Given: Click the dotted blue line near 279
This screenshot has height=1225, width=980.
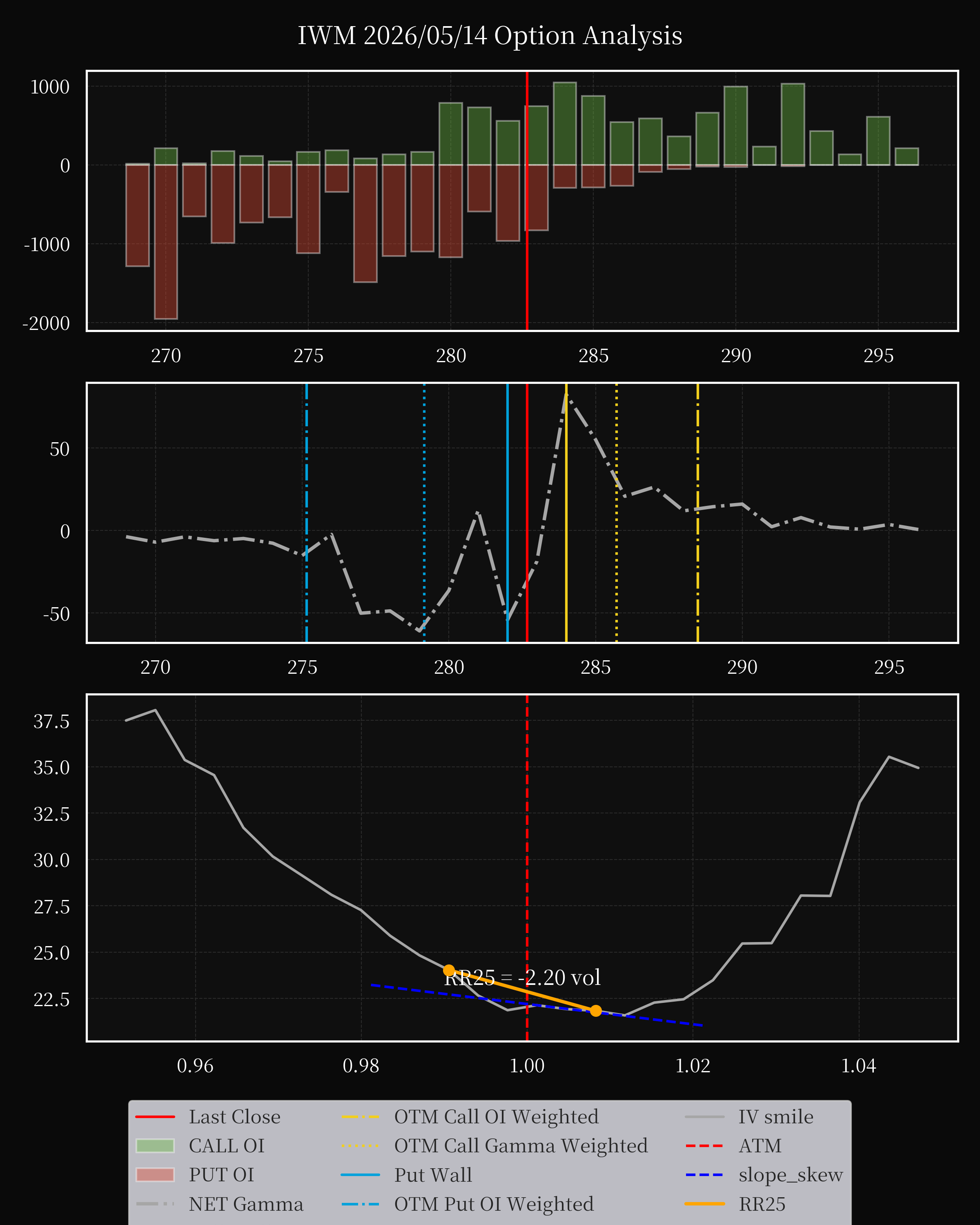Looking at the screenshot, I should point(424,512).
